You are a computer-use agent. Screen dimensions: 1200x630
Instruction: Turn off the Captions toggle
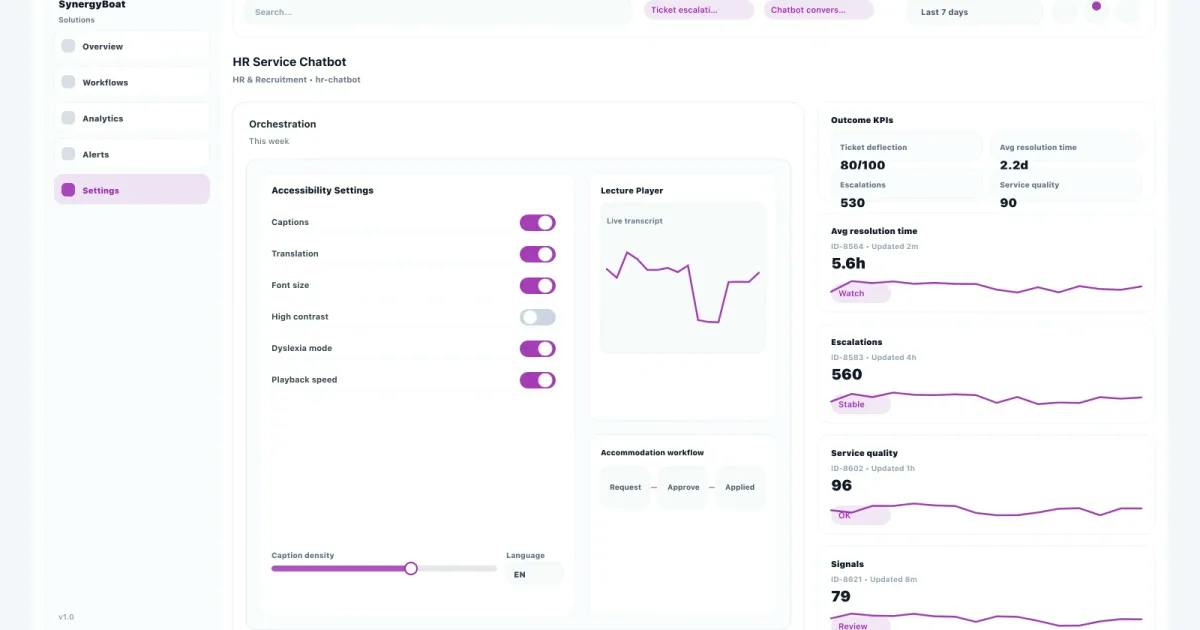tap(537, 223)
